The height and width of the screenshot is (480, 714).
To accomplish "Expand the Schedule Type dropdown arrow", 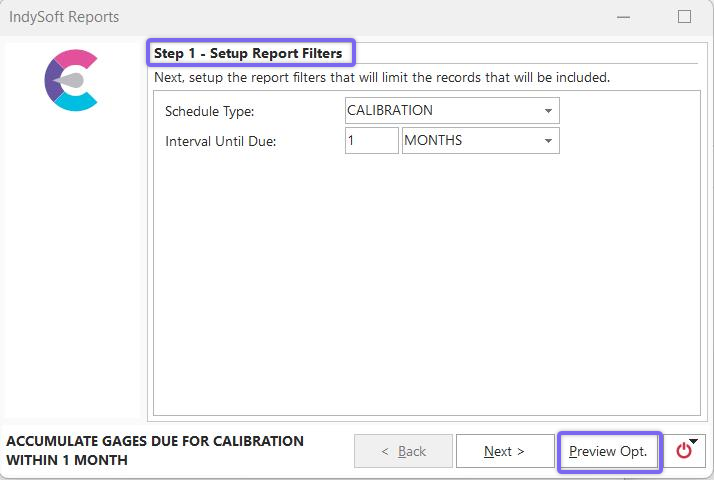I will point(549,111).
